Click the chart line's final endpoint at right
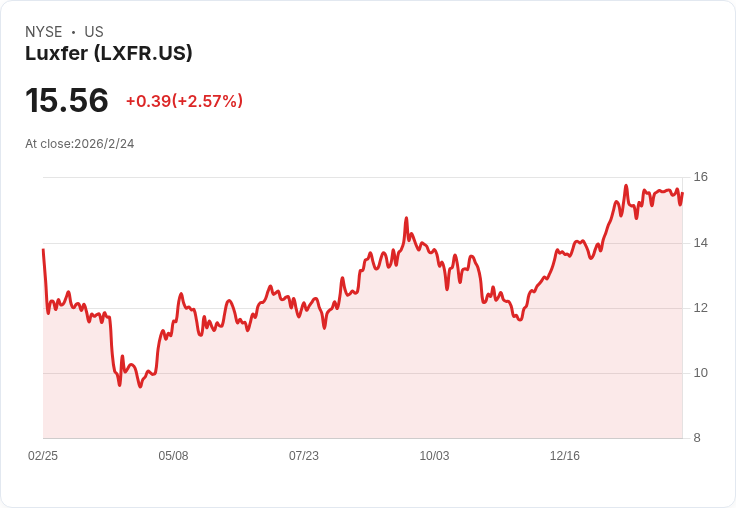This screenshot has height=508, width=736. [682, 193]
